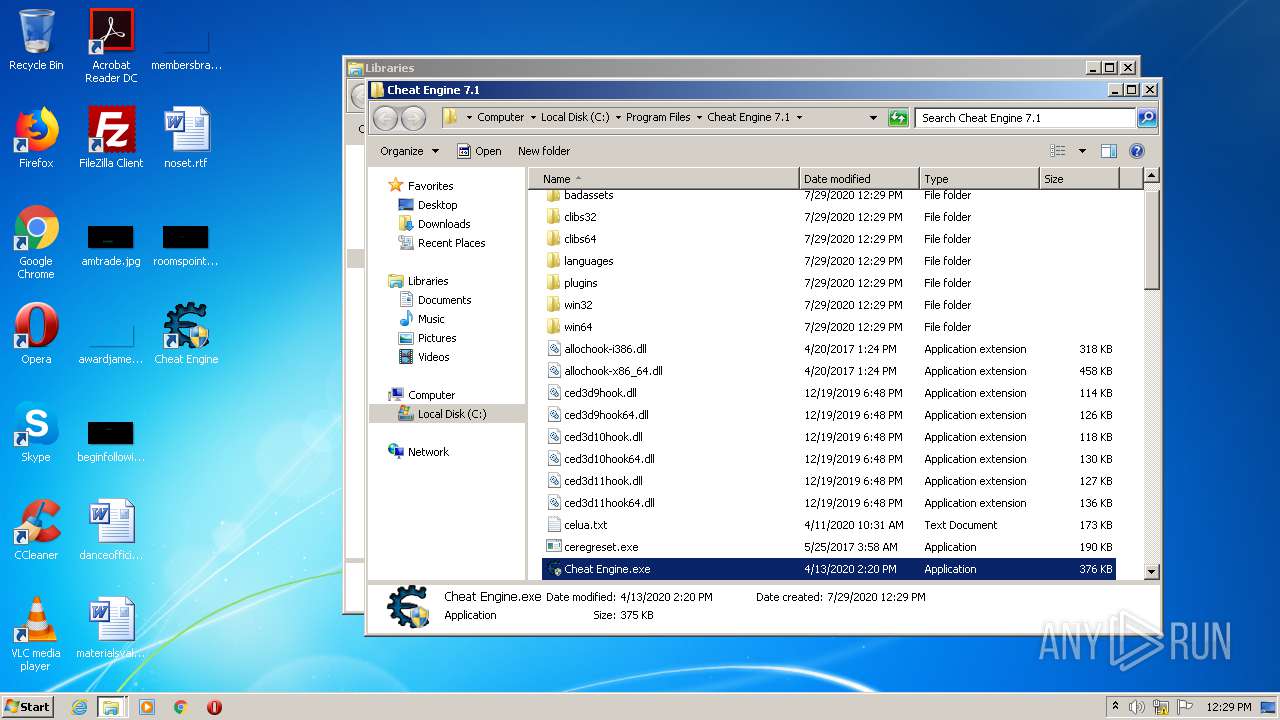
Task: Expand address bar history dropdown
Action: 873,118
